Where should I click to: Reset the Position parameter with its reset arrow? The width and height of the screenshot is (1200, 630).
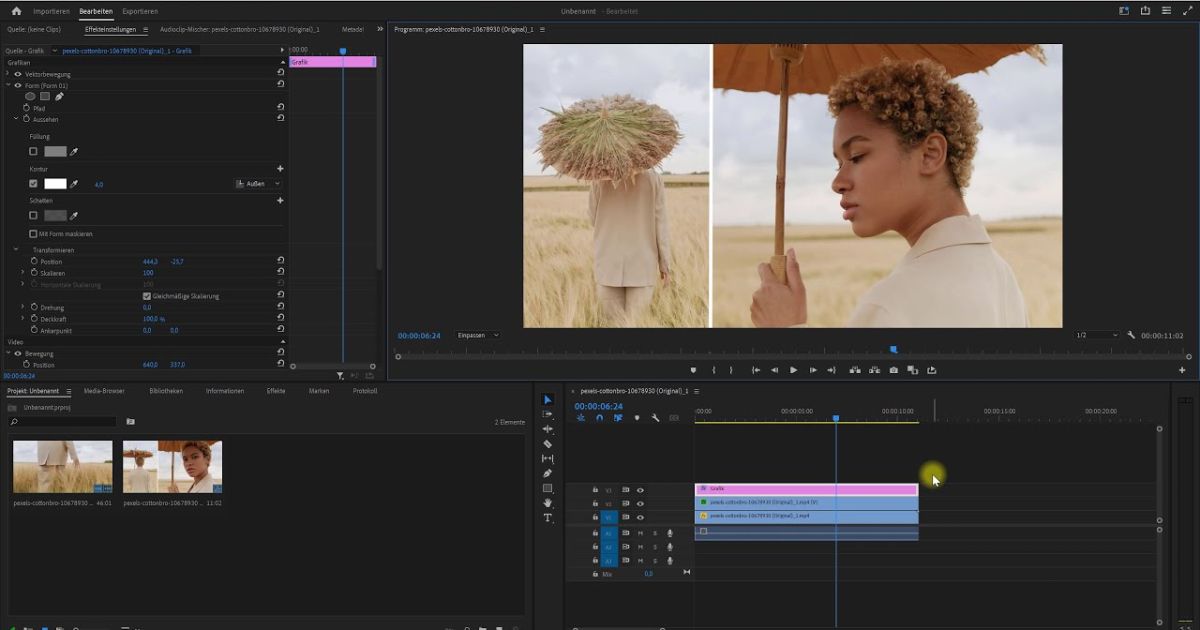281,260
